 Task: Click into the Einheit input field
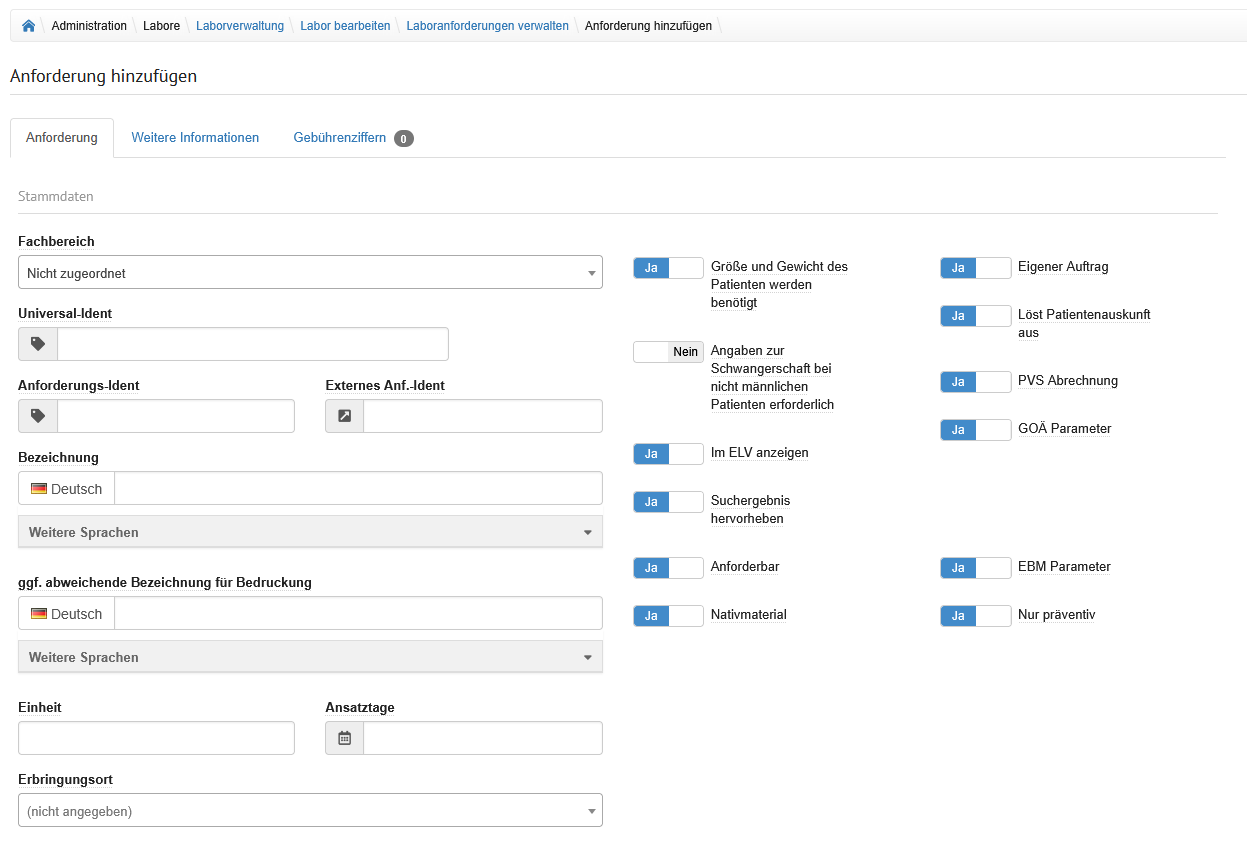point(156,738)
